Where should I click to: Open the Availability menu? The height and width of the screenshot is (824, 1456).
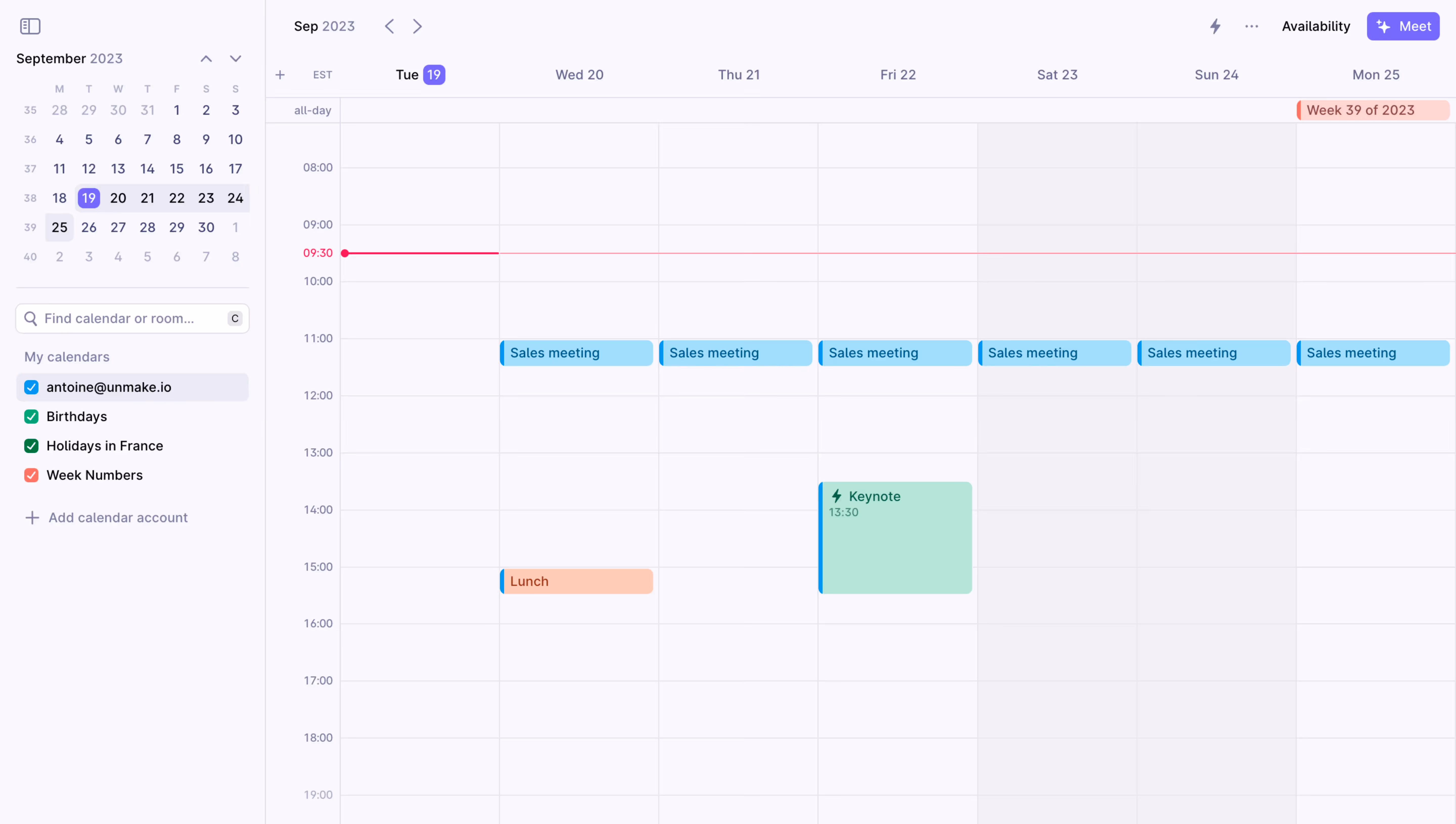coord(1316,26)
